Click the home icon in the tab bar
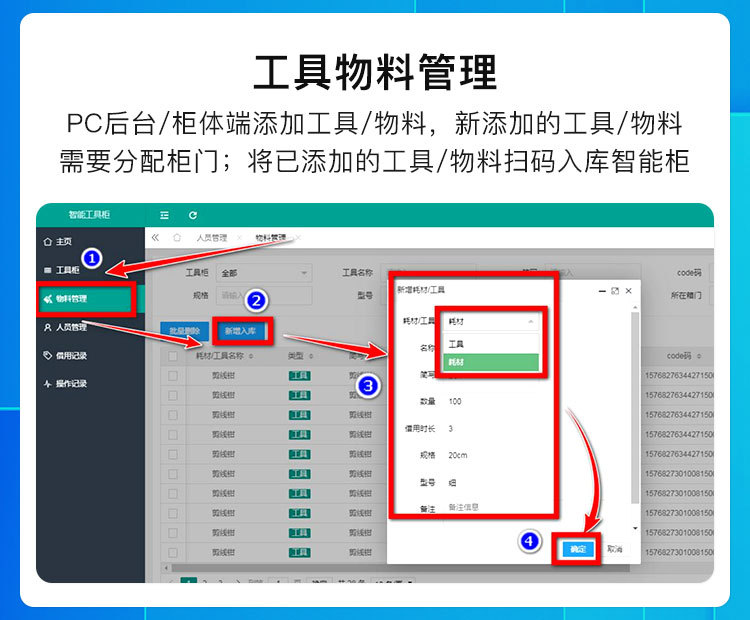This screenshot has width=750, height=620. pos(177,237)
